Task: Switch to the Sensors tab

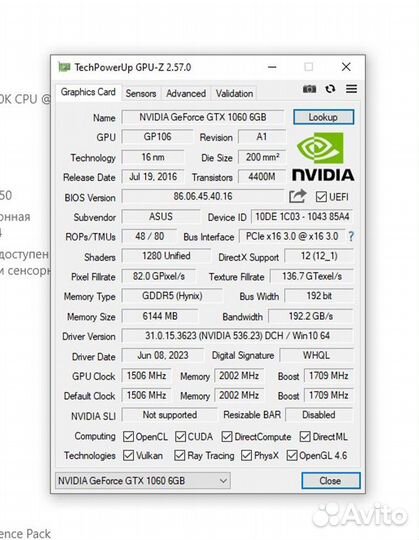Action: tap(140, 93)
